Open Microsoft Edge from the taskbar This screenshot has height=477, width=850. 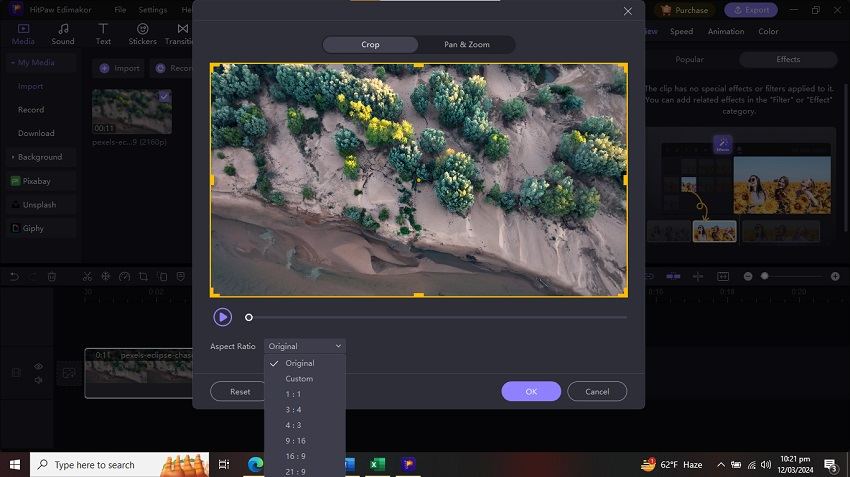tap(255, 465)
